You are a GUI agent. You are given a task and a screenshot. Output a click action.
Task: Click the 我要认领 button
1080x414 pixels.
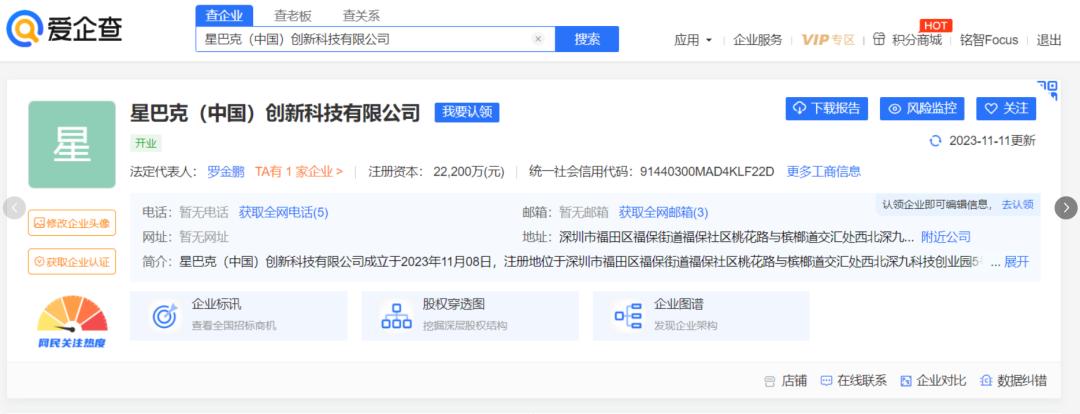(x=466, y=112)
